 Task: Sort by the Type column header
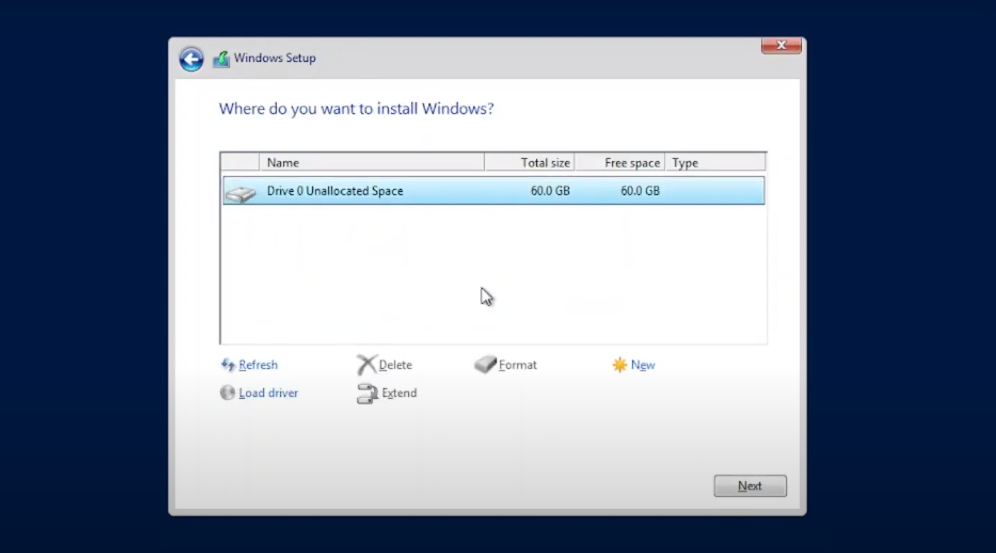715,163
